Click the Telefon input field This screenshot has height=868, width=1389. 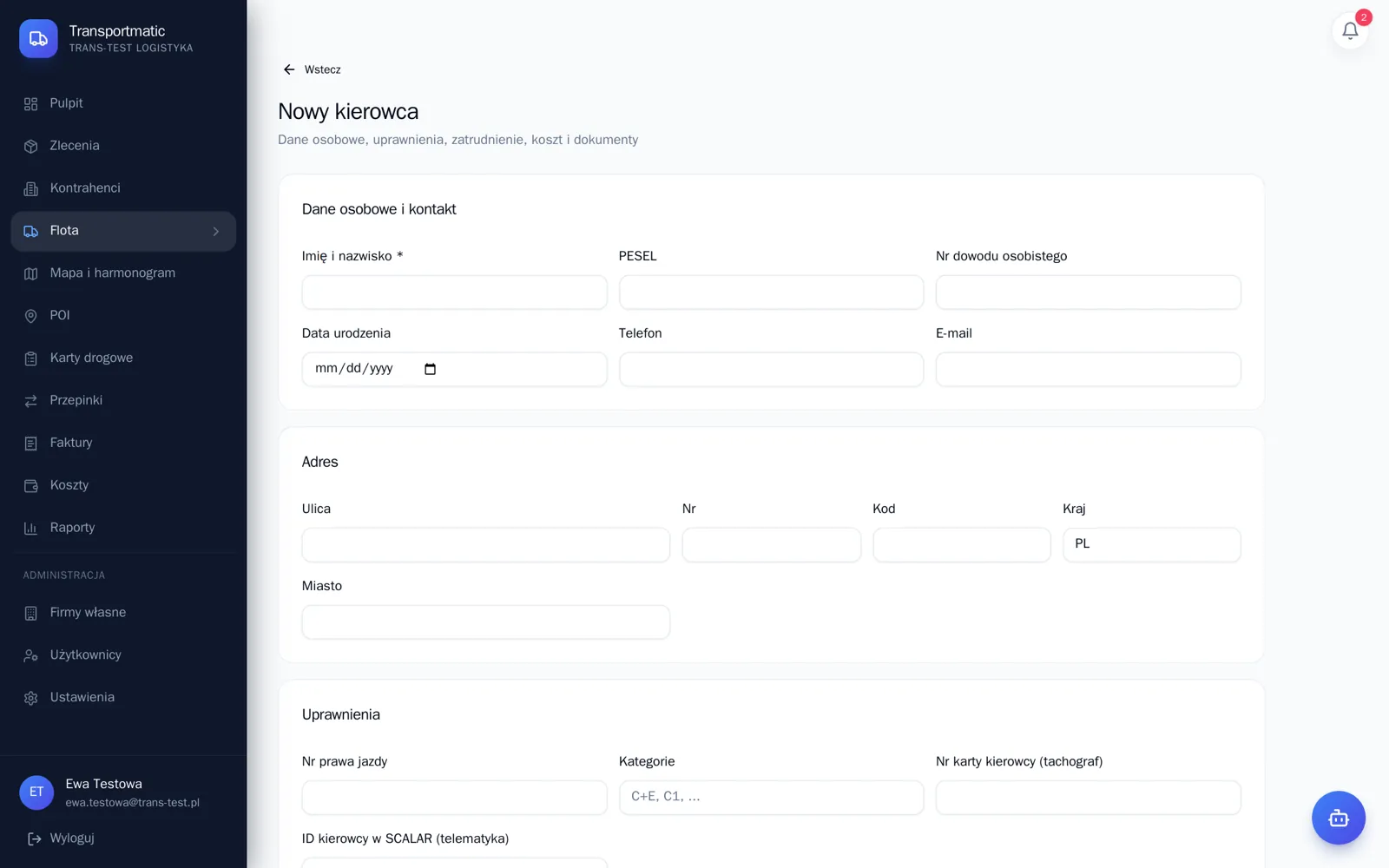coord(771,370)
